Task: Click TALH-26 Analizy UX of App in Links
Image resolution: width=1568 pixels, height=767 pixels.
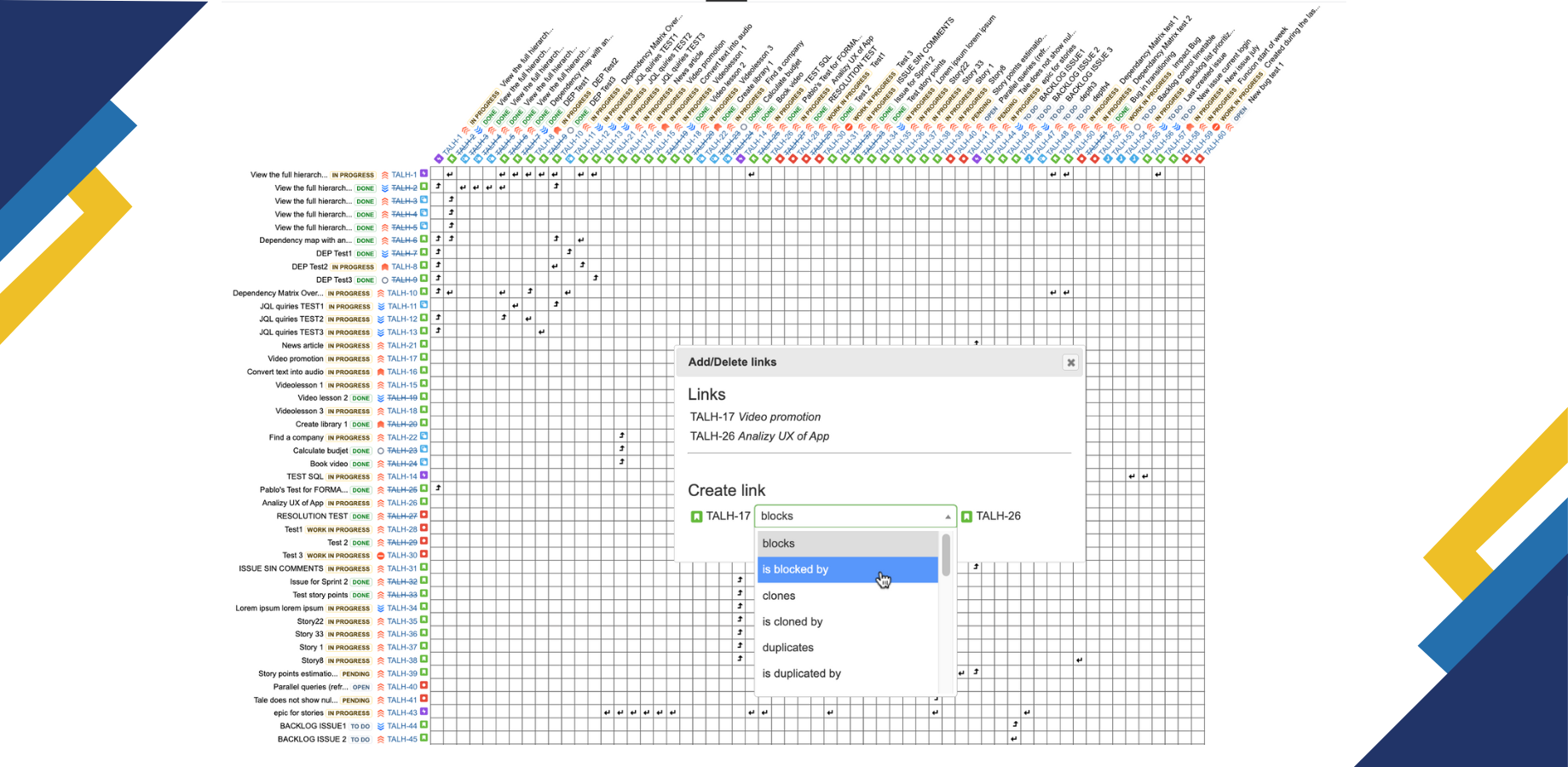Action: pos(759,435)
